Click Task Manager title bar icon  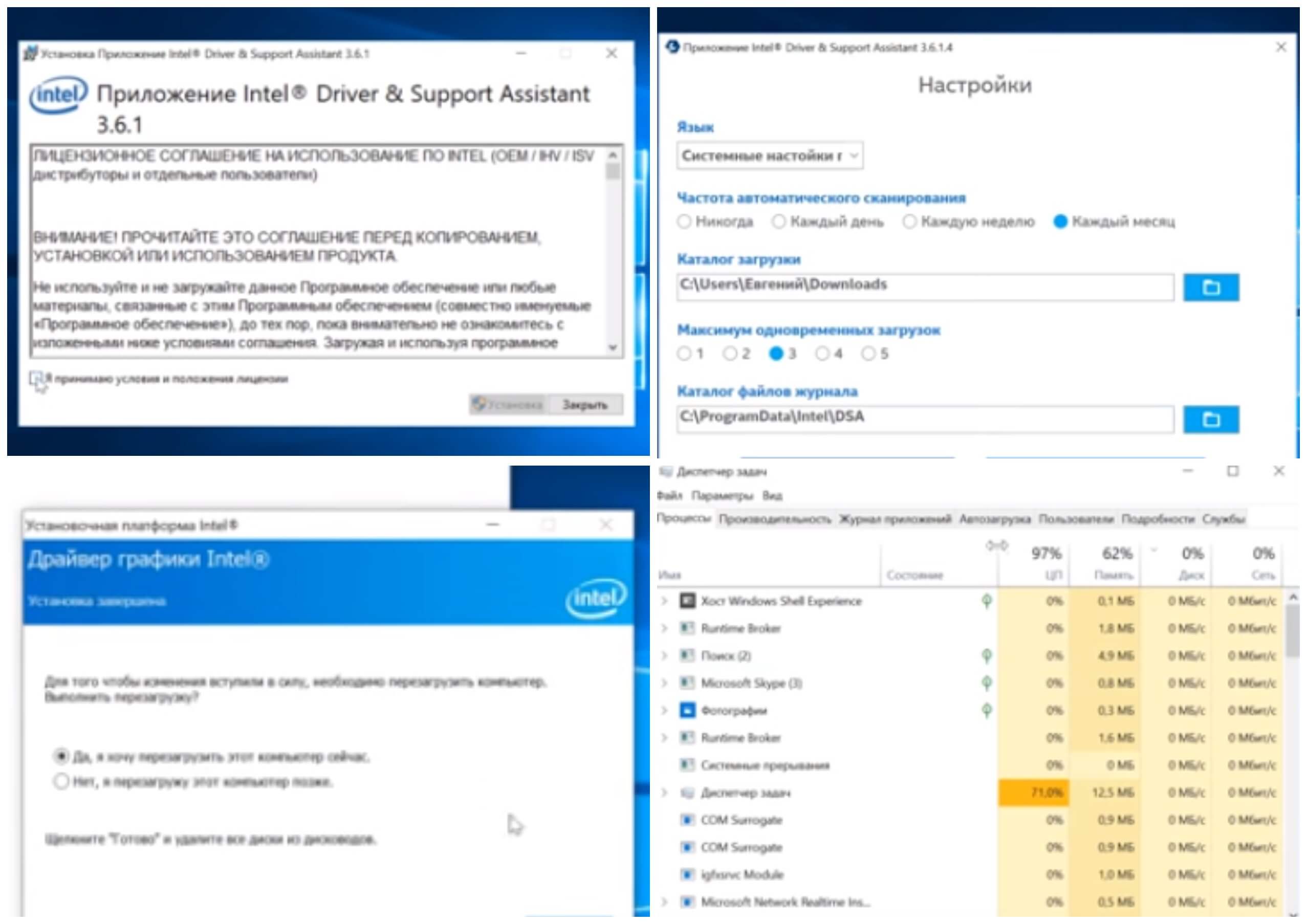click(x=665, y=471)
